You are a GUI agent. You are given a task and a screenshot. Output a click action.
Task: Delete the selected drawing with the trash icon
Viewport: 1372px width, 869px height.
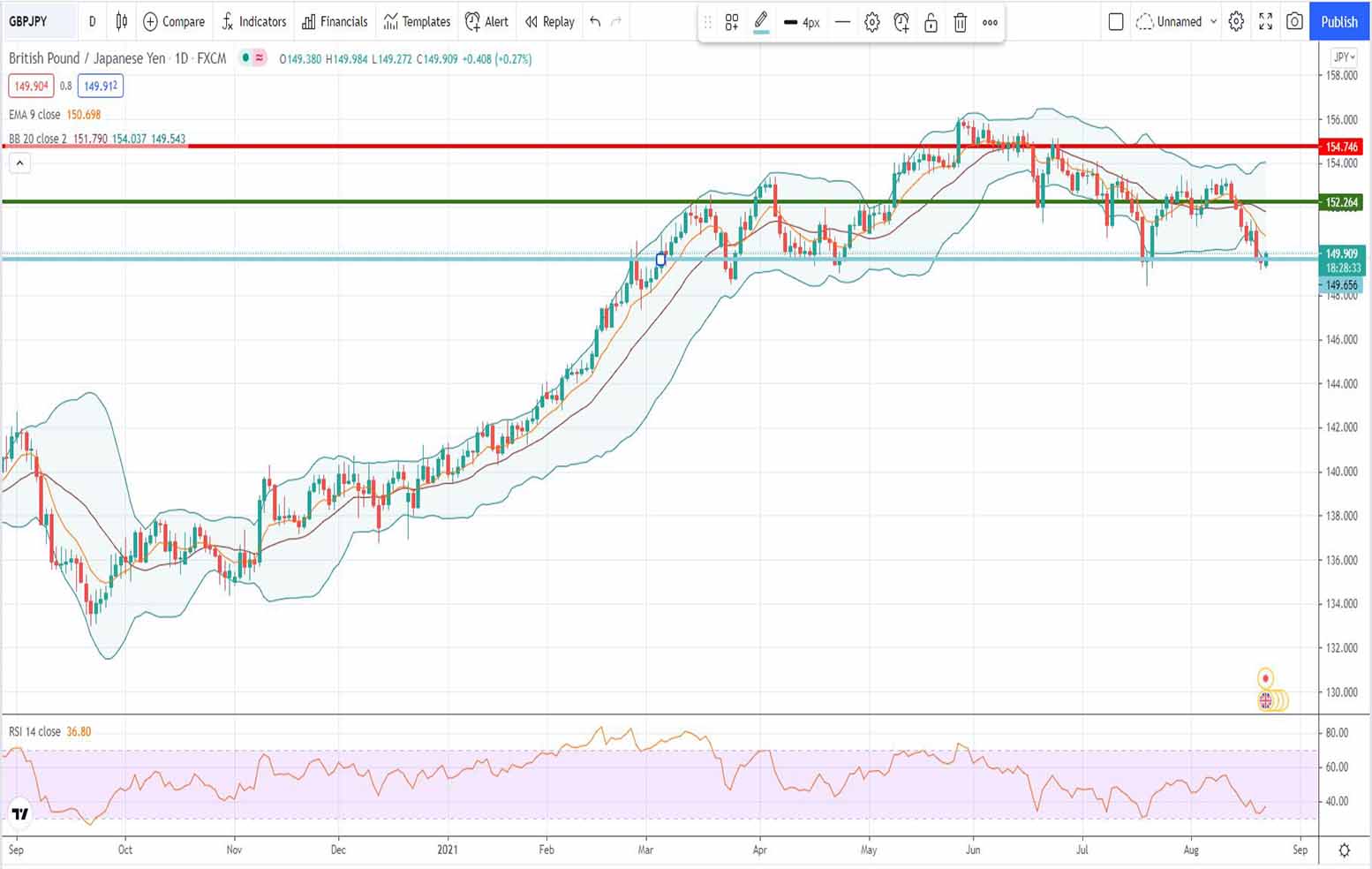(x=961, y=23)
